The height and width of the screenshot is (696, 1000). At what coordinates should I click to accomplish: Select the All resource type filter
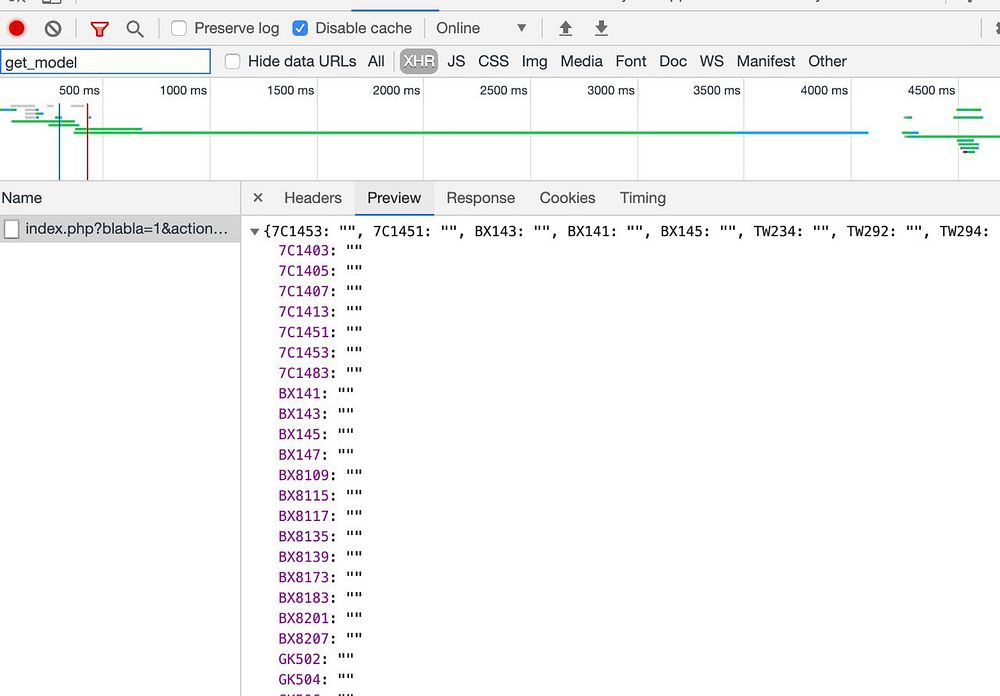(376, 61)
